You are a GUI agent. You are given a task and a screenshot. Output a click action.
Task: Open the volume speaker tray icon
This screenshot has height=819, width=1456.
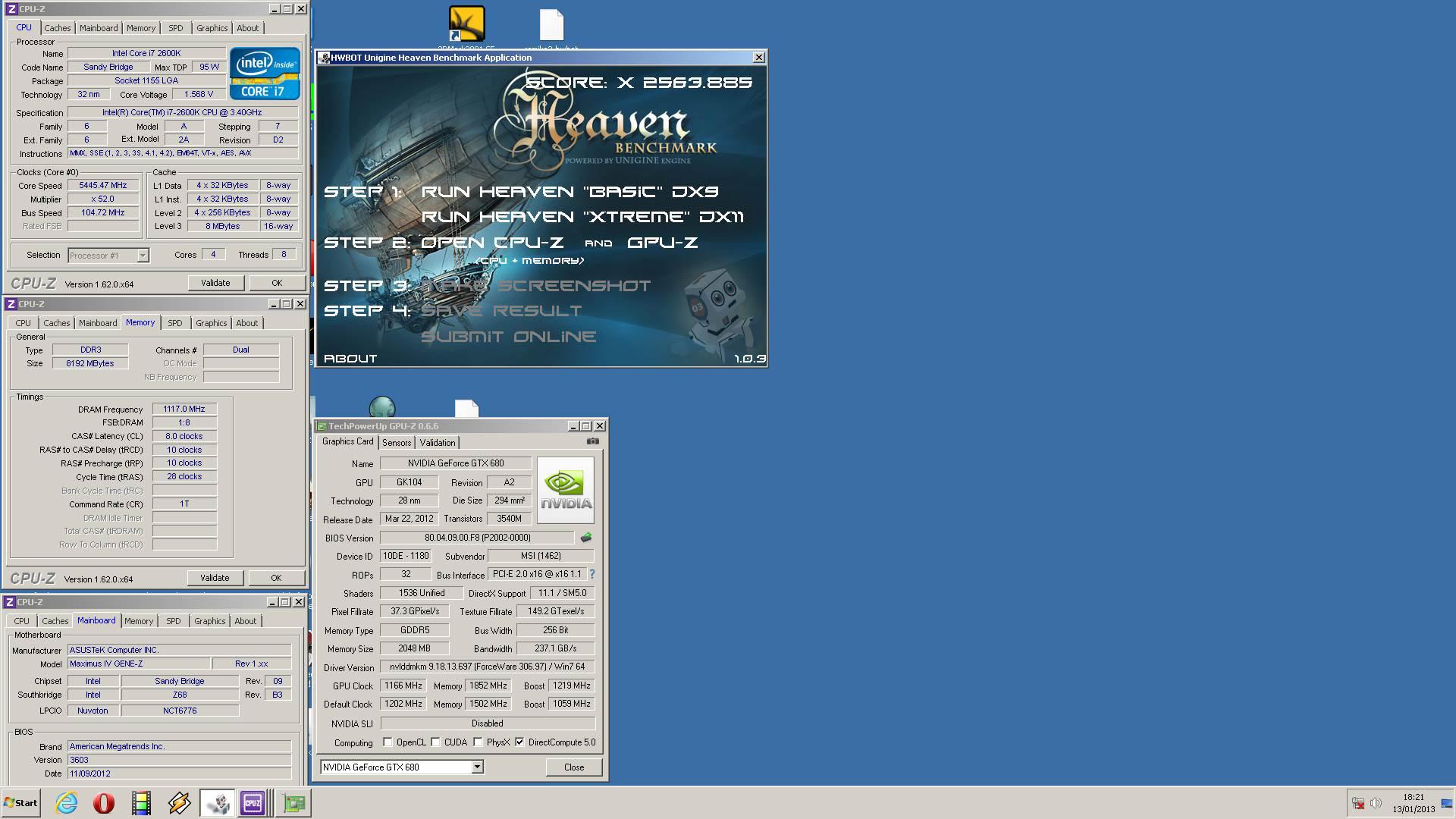click(x=1376, y=803)
